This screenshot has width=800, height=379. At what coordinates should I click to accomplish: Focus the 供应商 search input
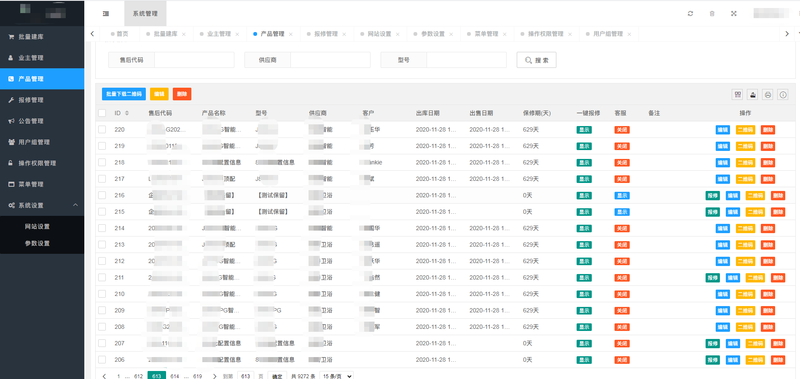[331, 60]
